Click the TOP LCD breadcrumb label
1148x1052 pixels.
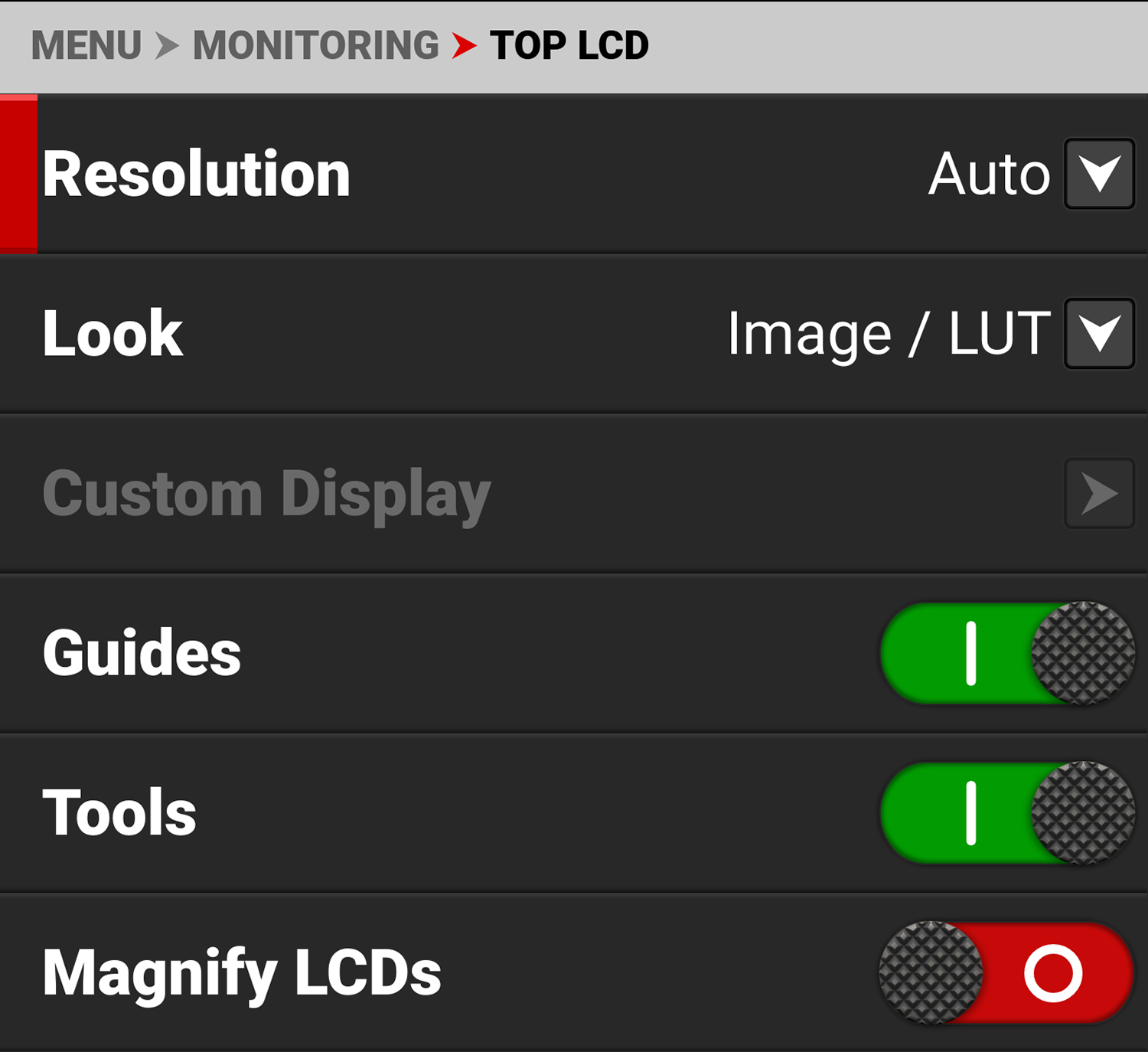[569, 44]
